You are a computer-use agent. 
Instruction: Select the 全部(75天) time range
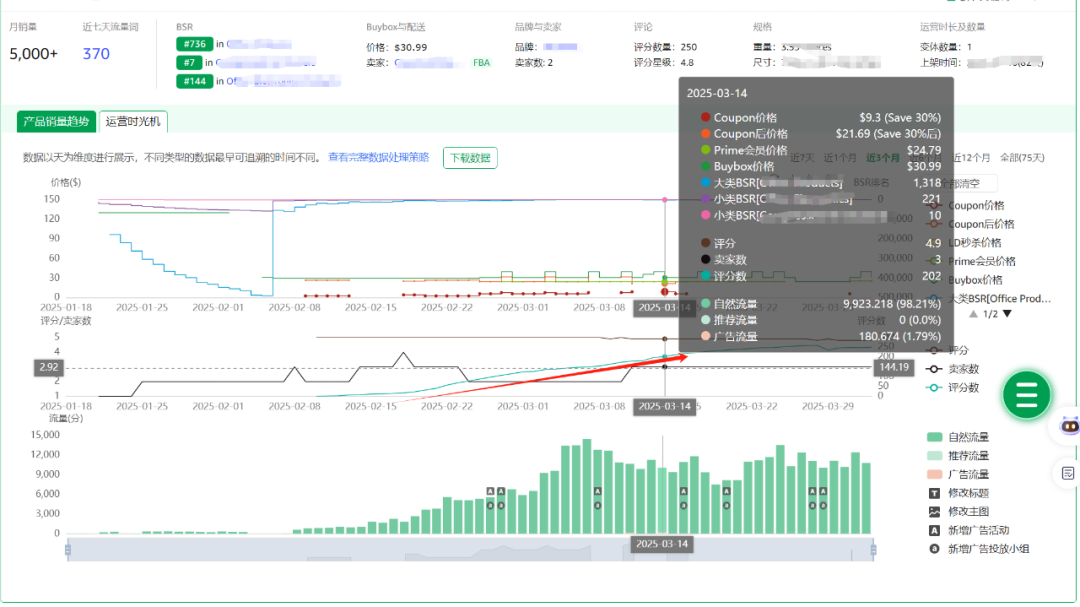(x=1021, y=158)
